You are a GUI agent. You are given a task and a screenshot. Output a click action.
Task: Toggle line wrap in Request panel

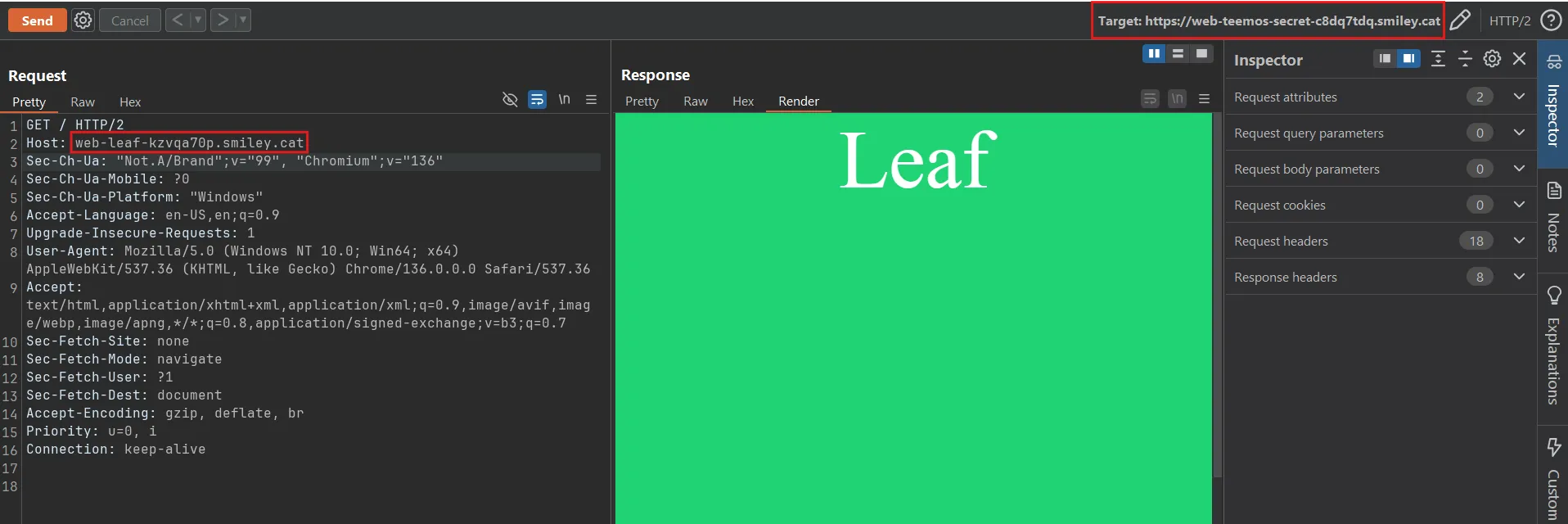coord(537,100)
